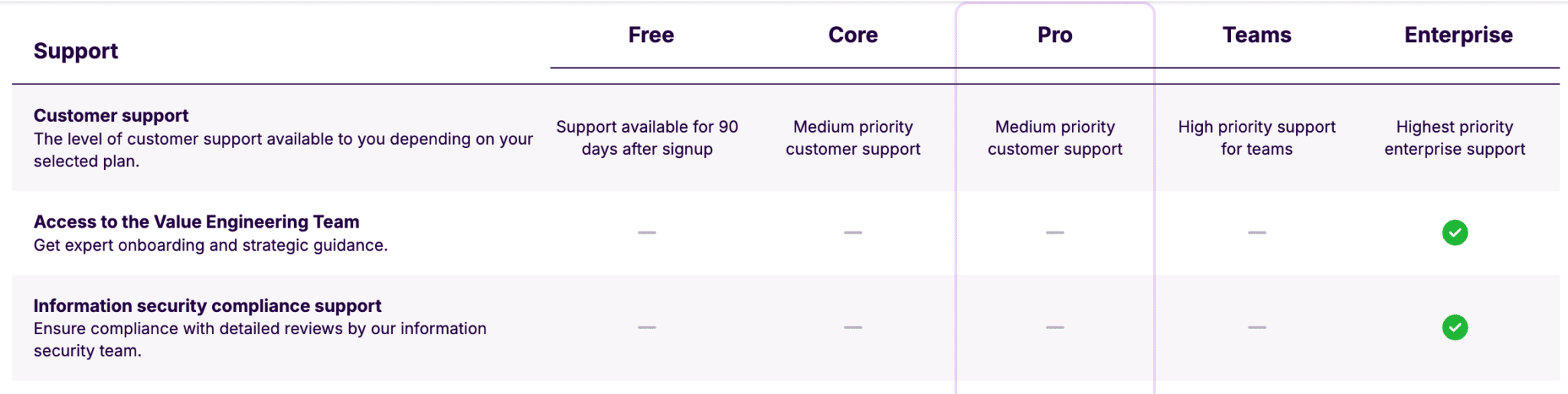Click the Support section heading

point(76,51)
